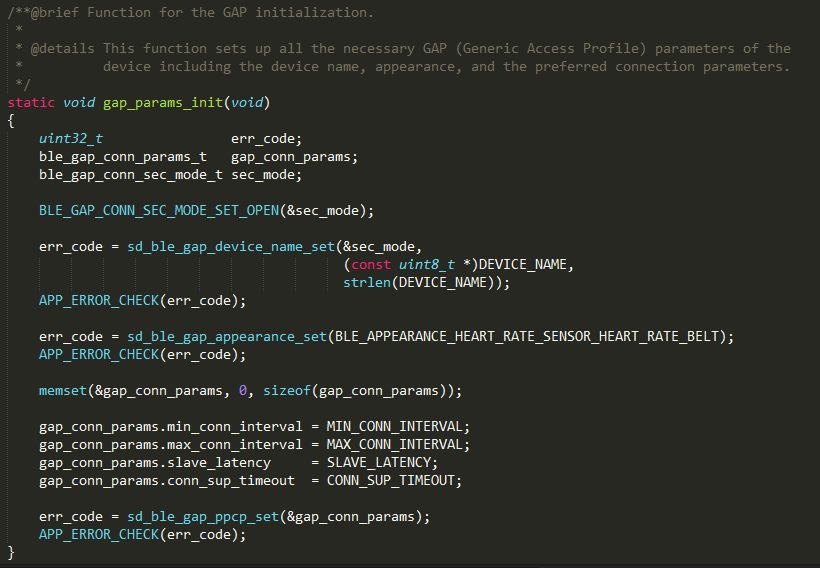Click the first APP_ERROR_CHECK after device name set

[99, 301]
